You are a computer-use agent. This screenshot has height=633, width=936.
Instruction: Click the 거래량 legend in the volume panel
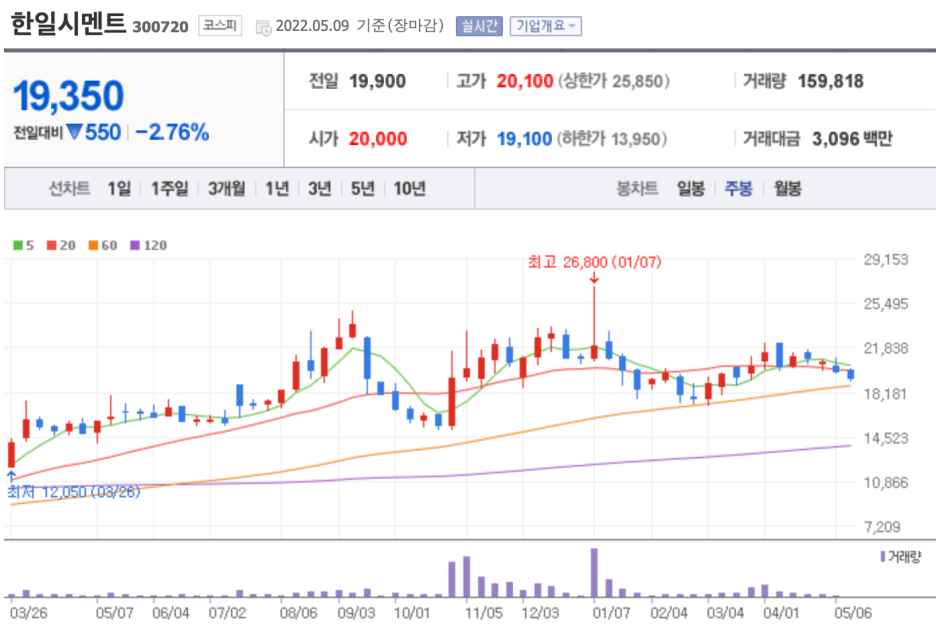click(901, 557)
